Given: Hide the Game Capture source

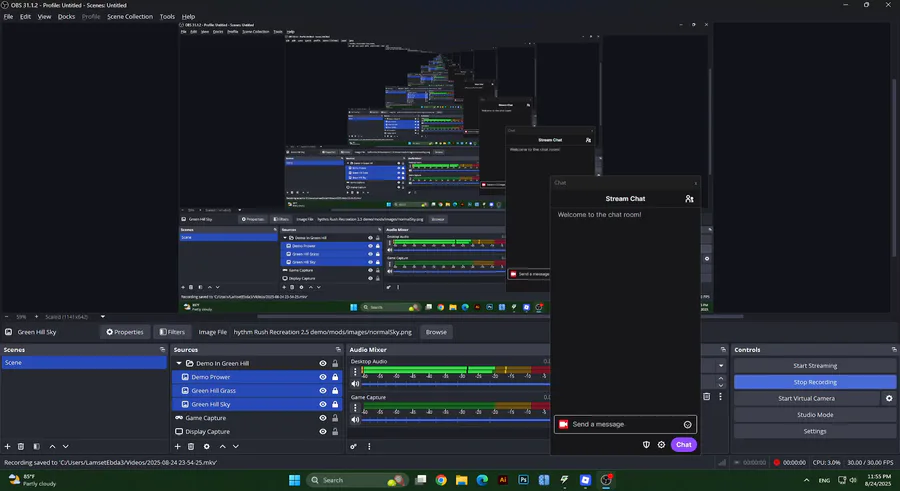Looking at the screenshot, I should pyautogui.click(x=323, y=418).
